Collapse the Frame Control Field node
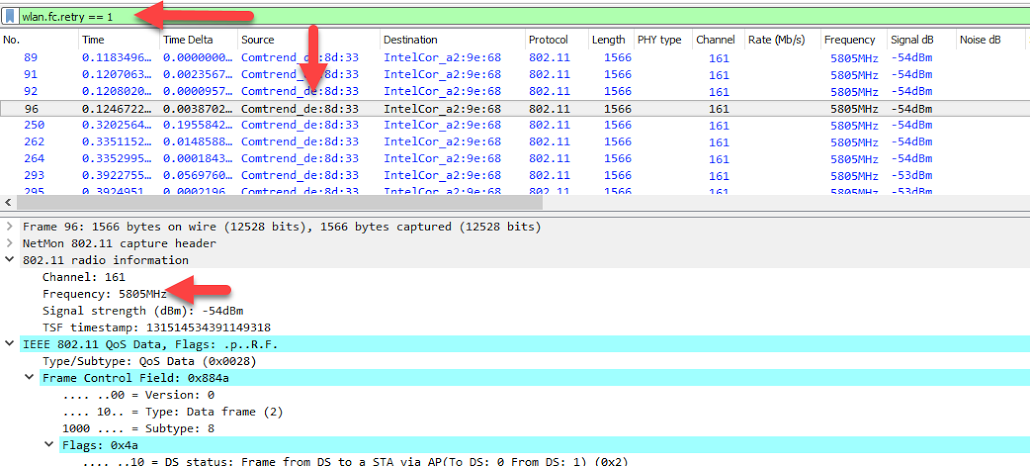 point(30,378)
